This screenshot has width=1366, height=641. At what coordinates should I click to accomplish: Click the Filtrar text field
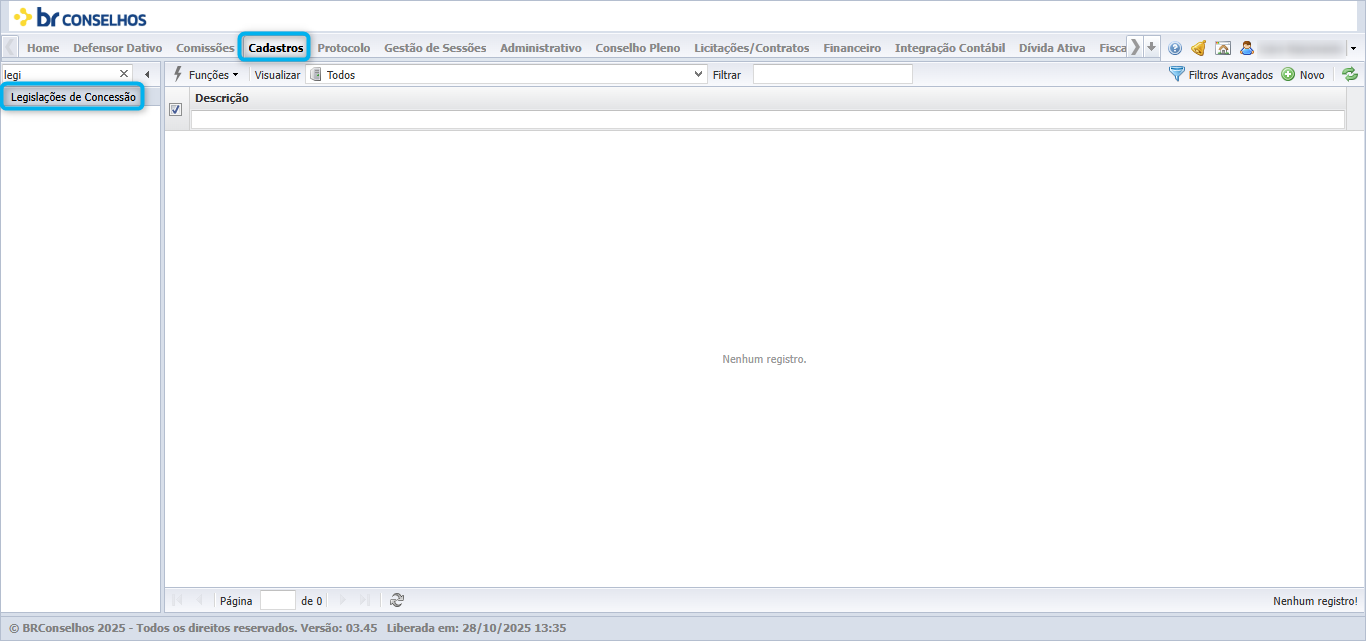click(x=833, y=74)
